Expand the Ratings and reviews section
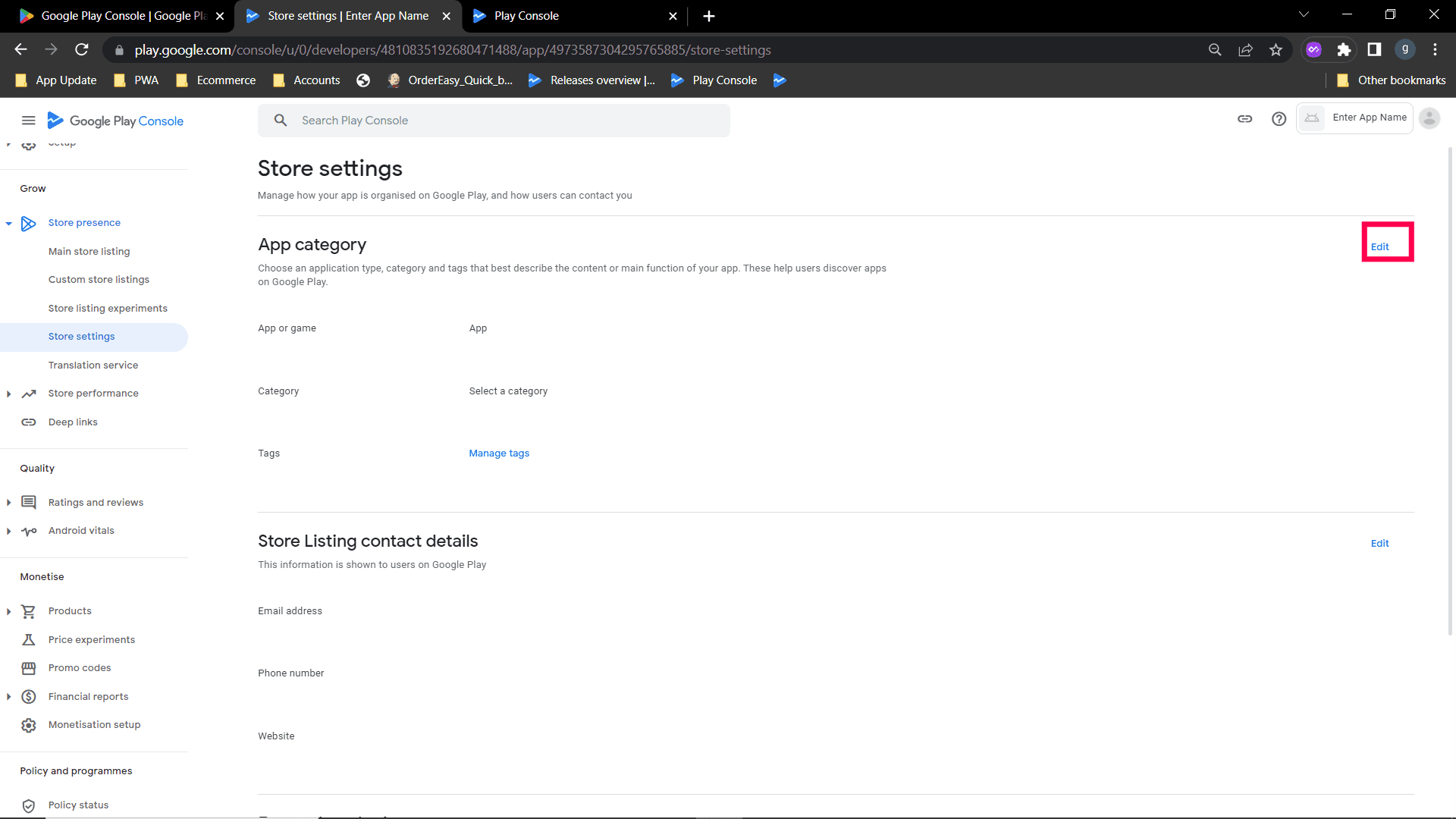This screenshot has height=819, width=1456. (8, 503)
